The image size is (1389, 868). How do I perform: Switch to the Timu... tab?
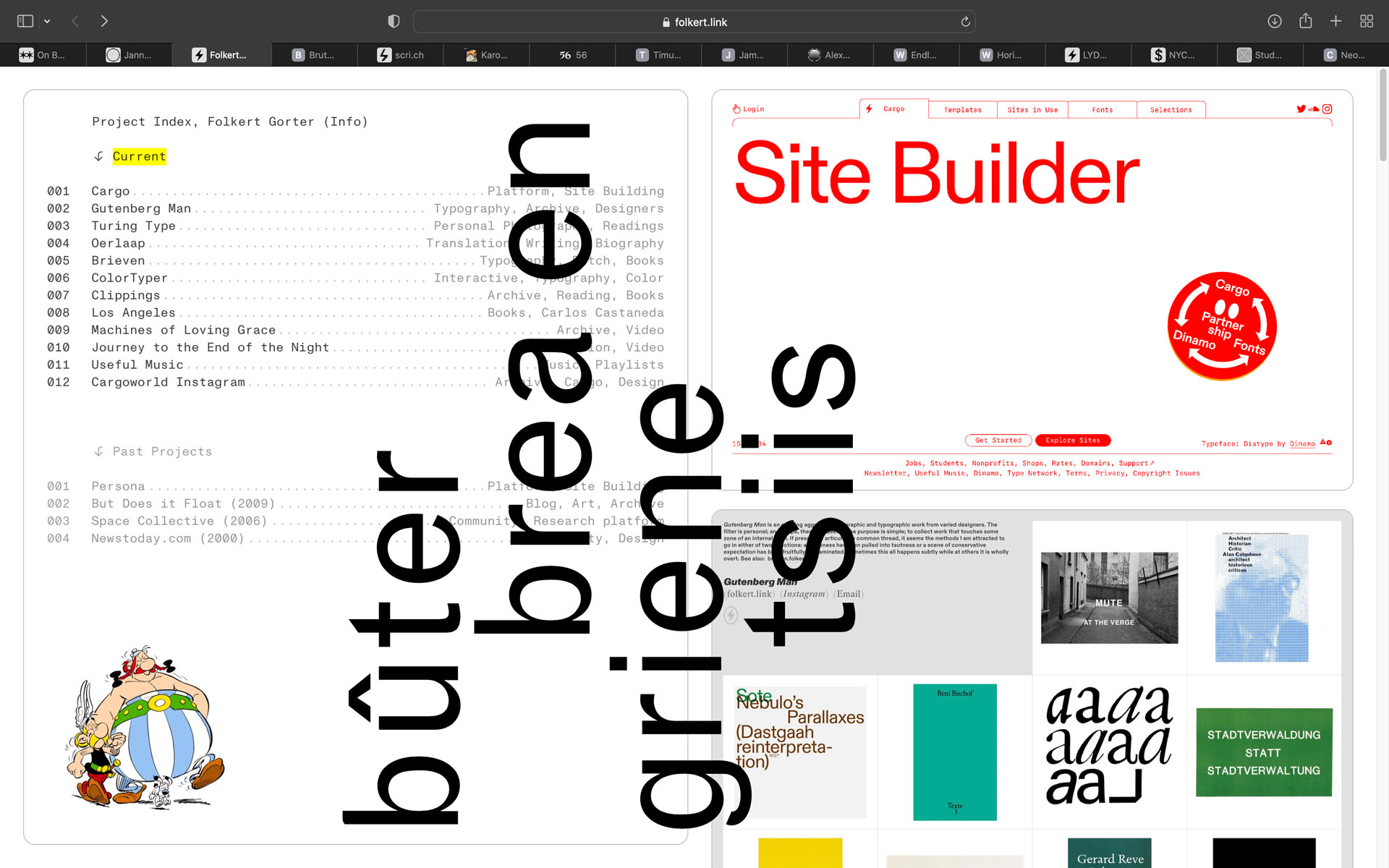click(x=658, y=55)
